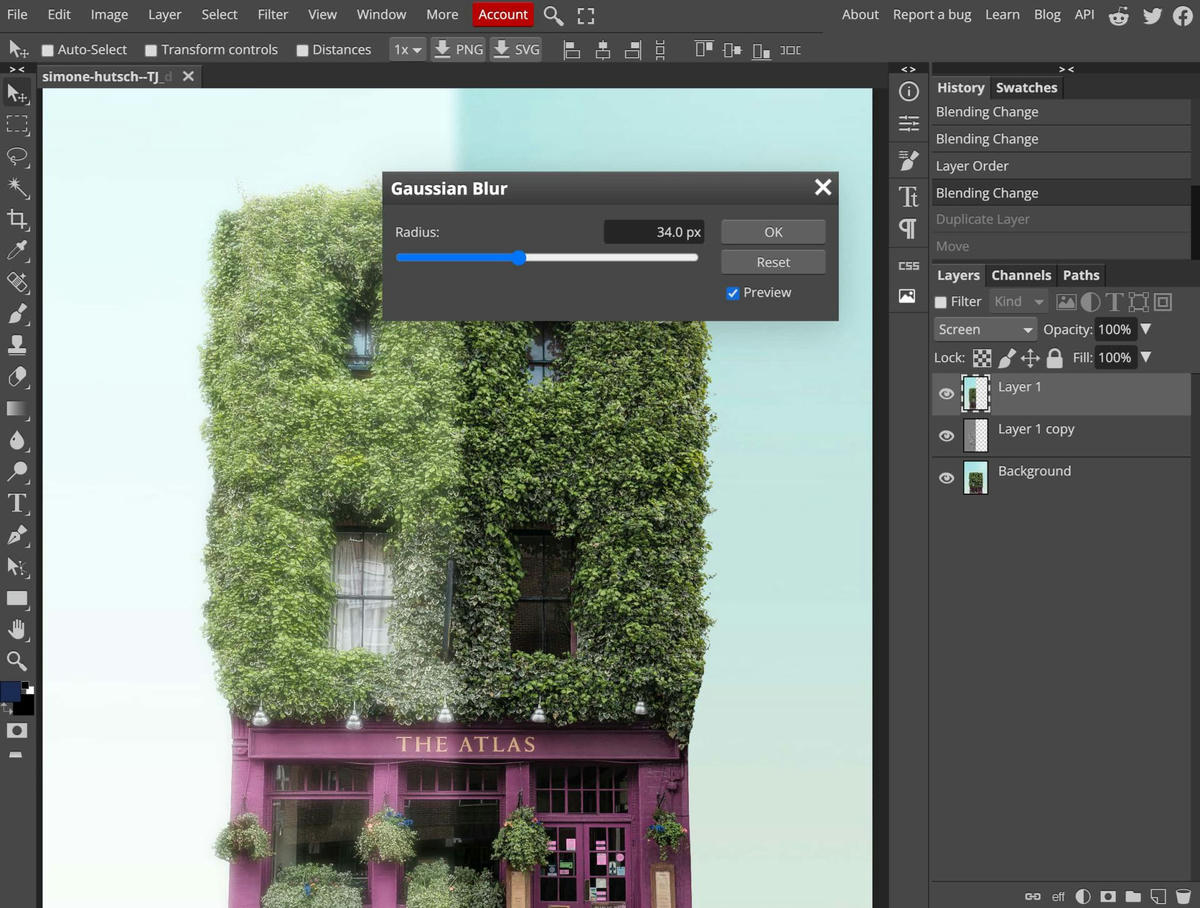Click the Radius slider handle

[x=519, y=258]
